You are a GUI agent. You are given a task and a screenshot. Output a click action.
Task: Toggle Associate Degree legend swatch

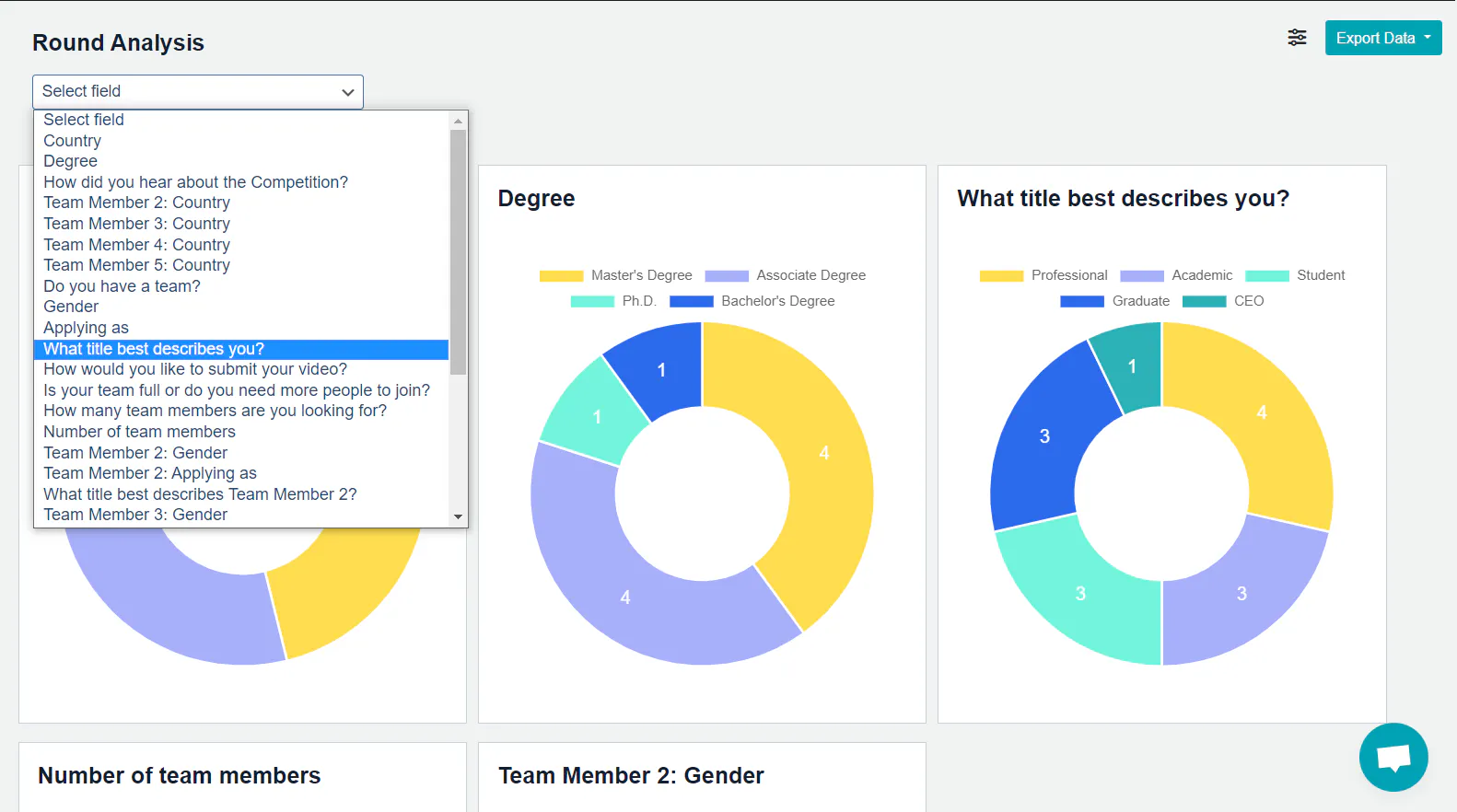pyautogui.click(x=727, y=276)
